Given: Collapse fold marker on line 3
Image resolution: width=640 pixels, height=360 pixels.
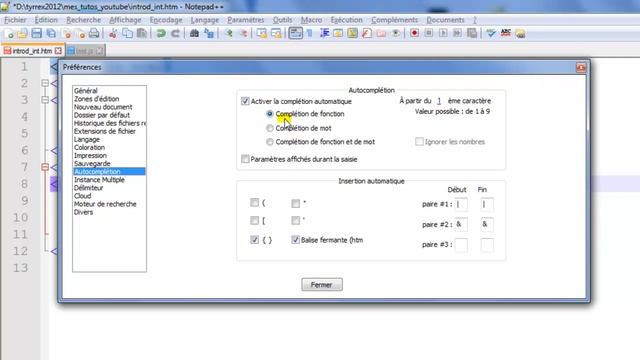Looking at the screenshot, I should click(45, 100).
